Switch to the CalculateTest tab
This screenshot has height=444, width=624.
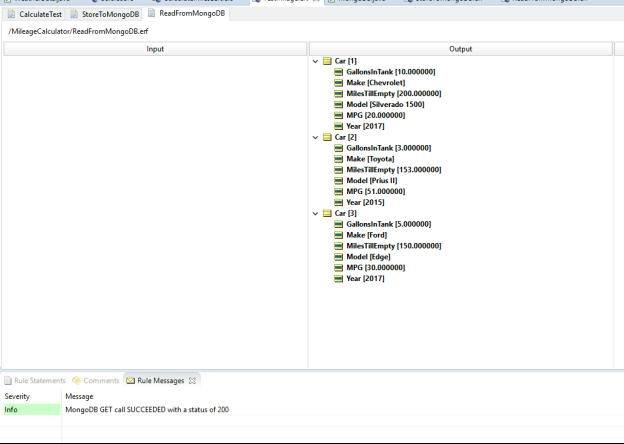pos(40,14)
